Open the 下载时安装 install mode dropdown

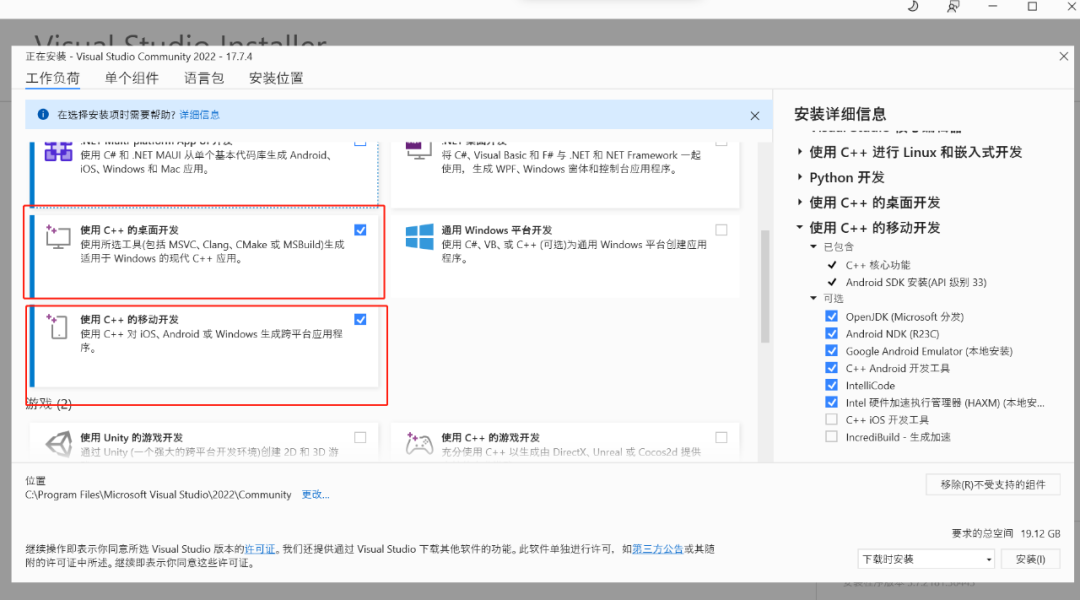point(926,559)
